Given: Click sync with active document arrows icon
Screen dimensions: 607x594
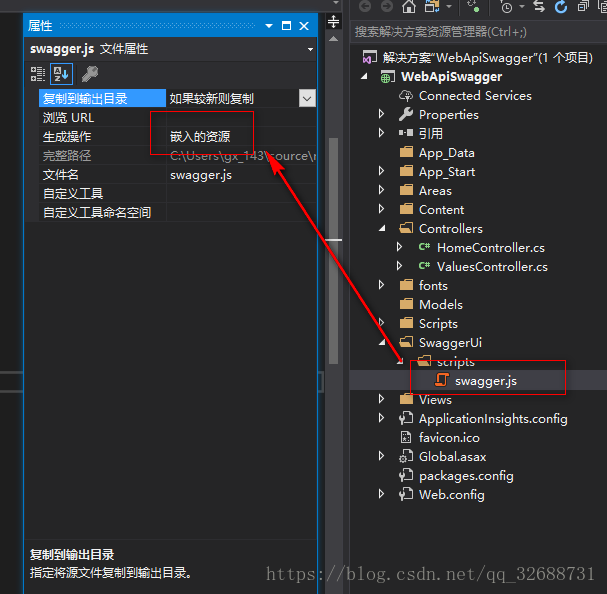Looking at the screenshot, I should pyautogui.click(x=539, y=7).
